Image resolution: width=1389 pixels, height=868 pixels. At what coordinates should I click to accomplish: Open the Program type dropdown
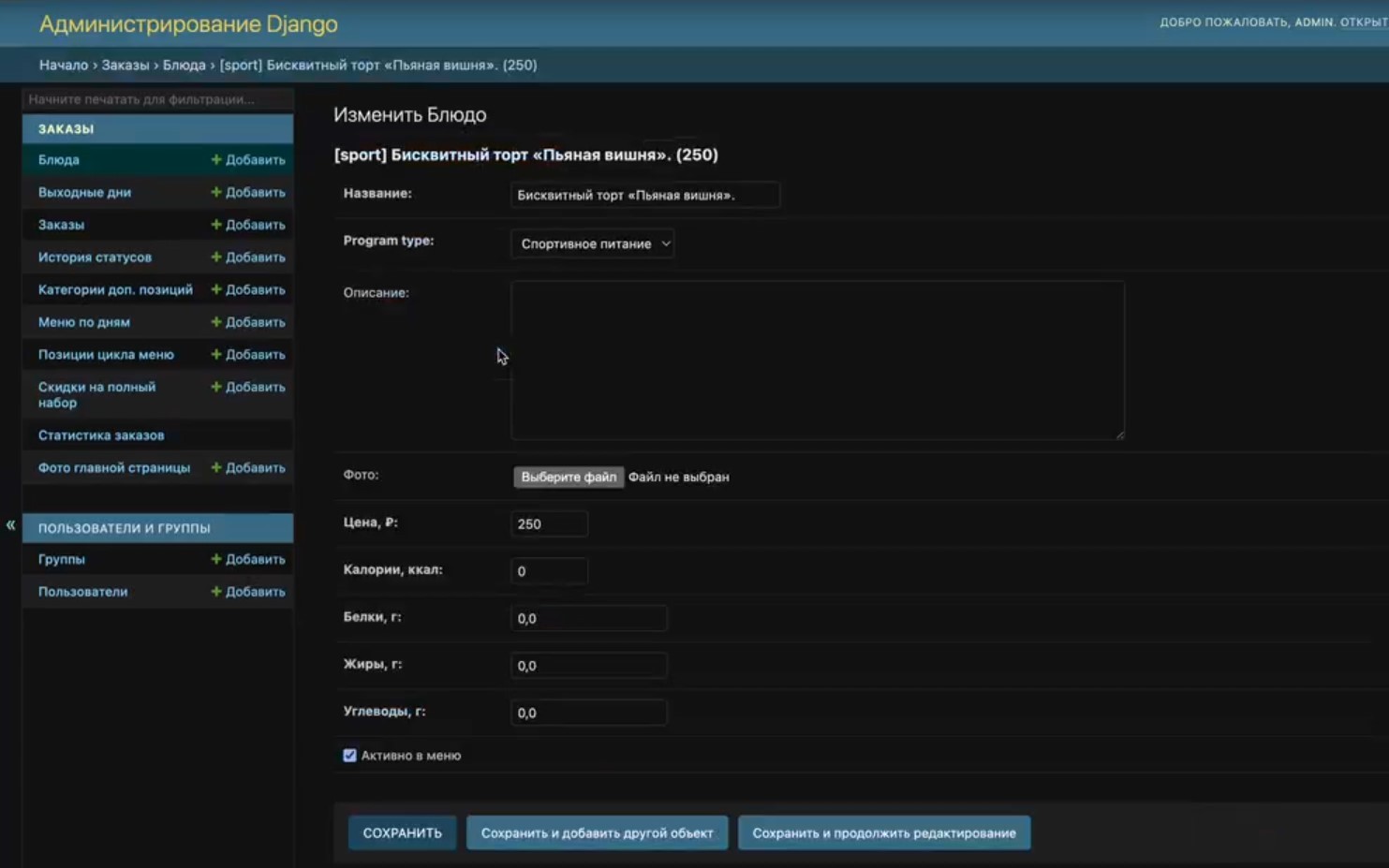point(592,243)
